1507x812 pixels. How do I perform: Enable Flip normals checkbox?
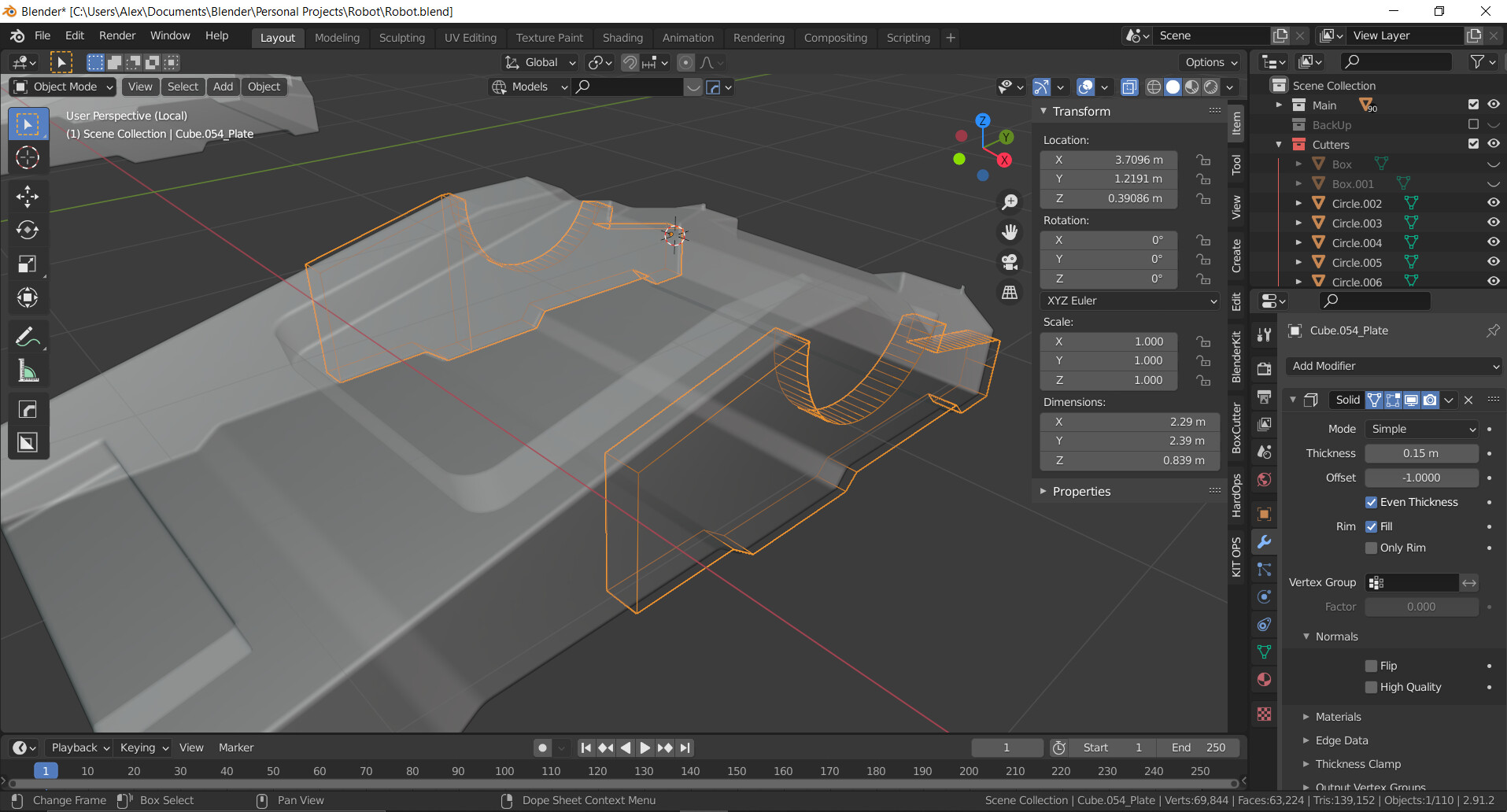click(x=1371, y=666)
